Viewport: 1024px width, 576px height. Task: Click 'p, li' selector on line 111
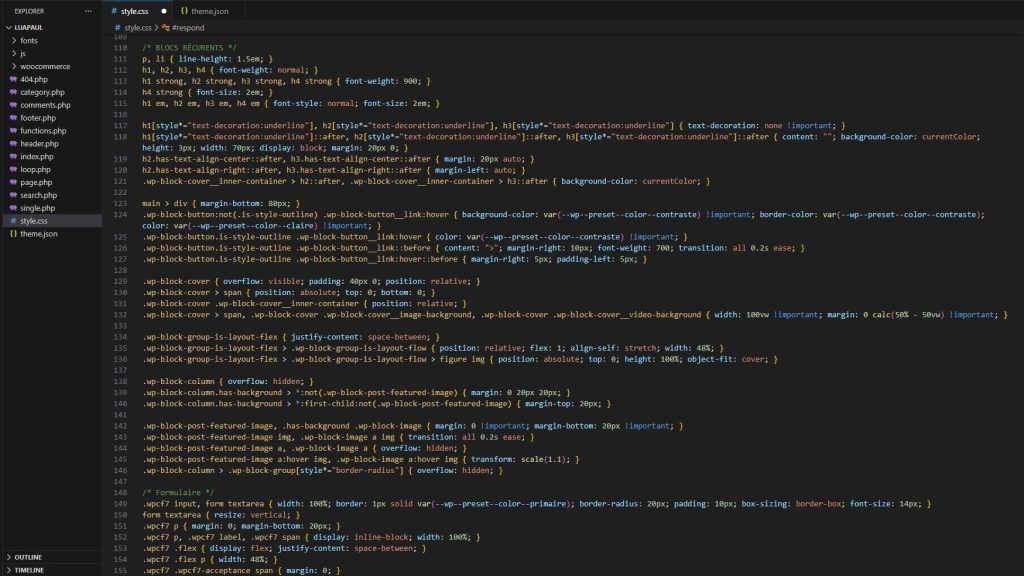153,59
